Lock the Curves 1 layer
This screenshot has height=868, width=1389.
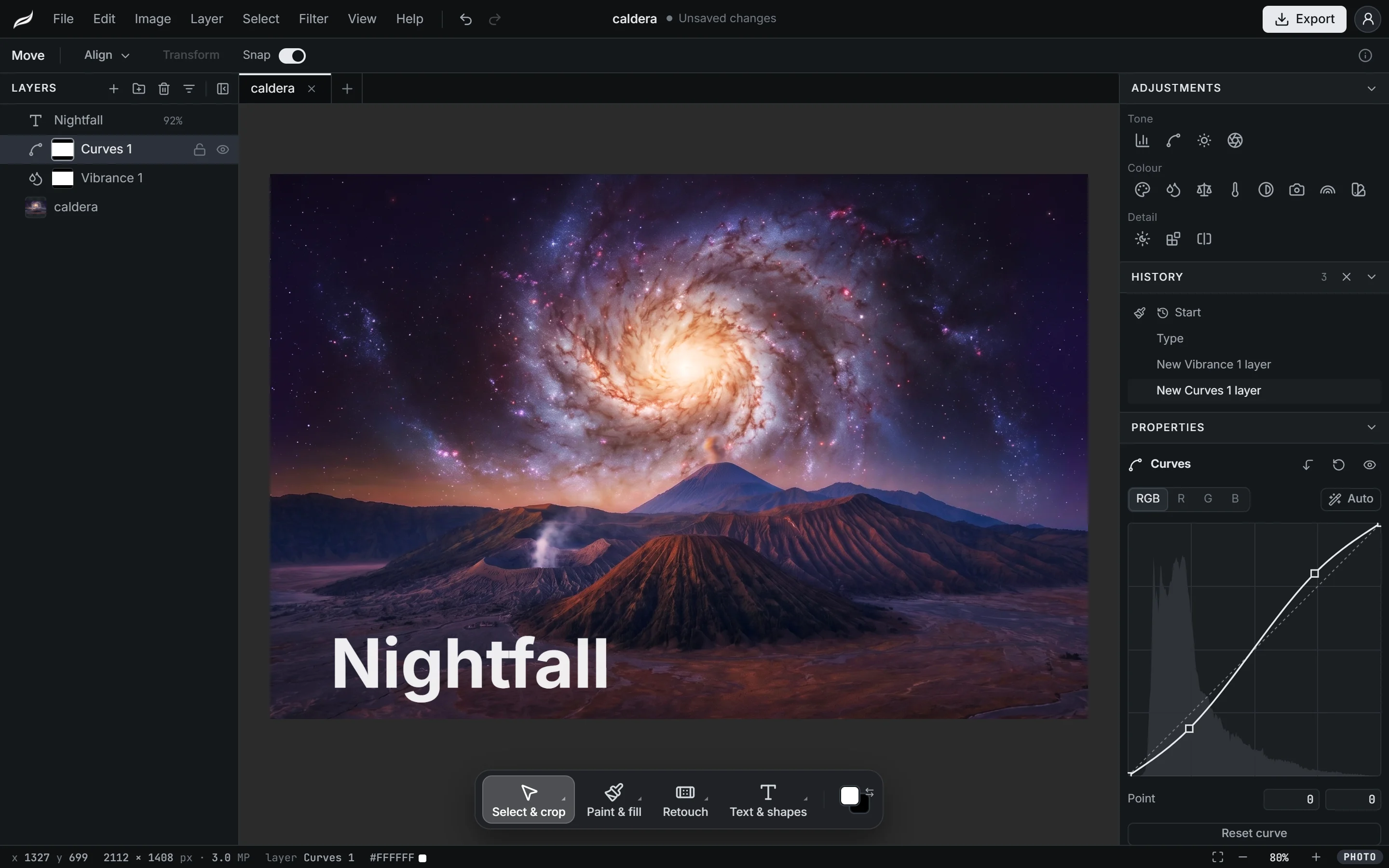click(200, 149)
